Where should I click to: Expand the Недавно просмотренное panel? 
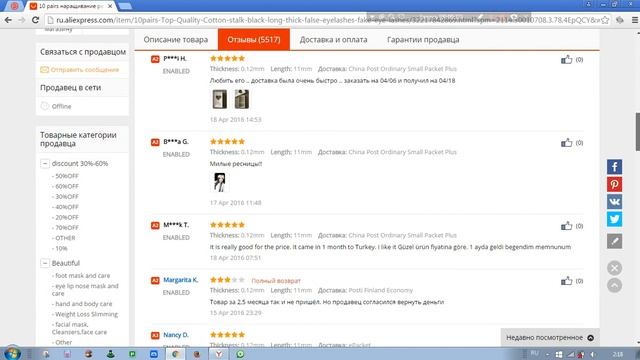(550, 338)
